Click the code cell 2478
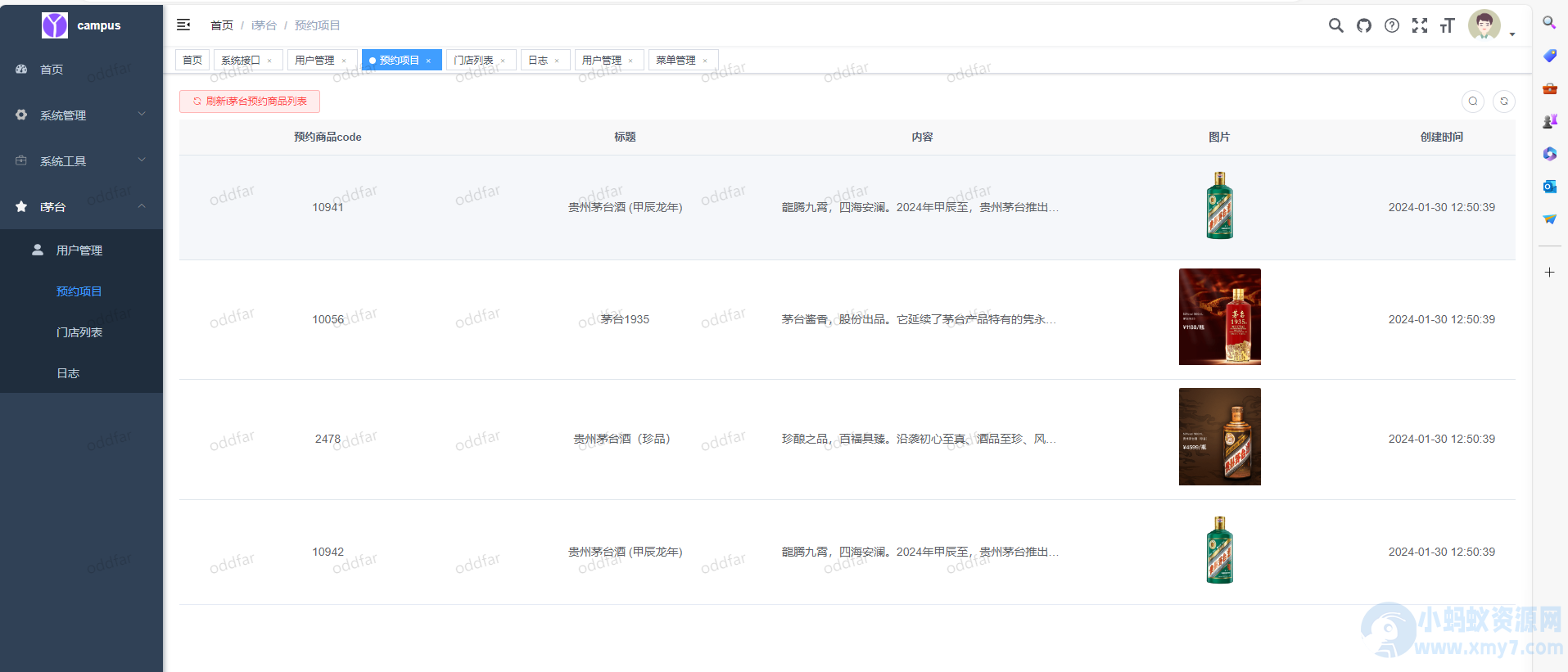1568x672 pixels. [328, 439]
